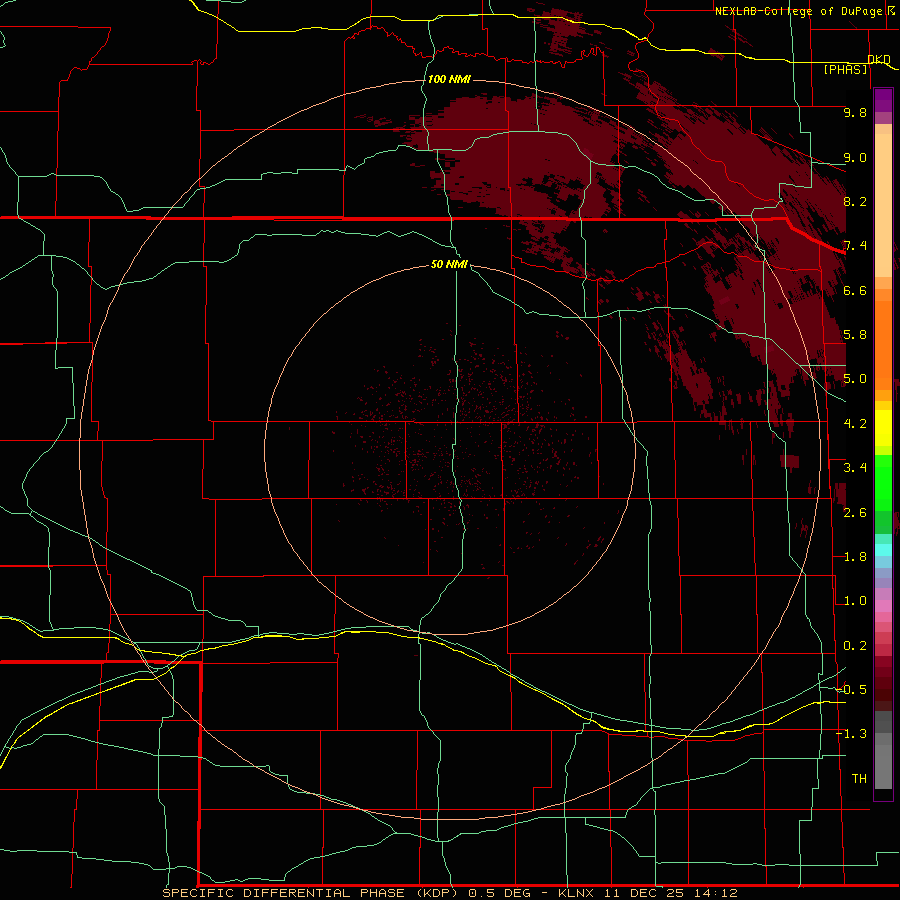Viewport: 900px width, 900px height.
Task: Select the "DKD" product label
Action: click(879, 59)
